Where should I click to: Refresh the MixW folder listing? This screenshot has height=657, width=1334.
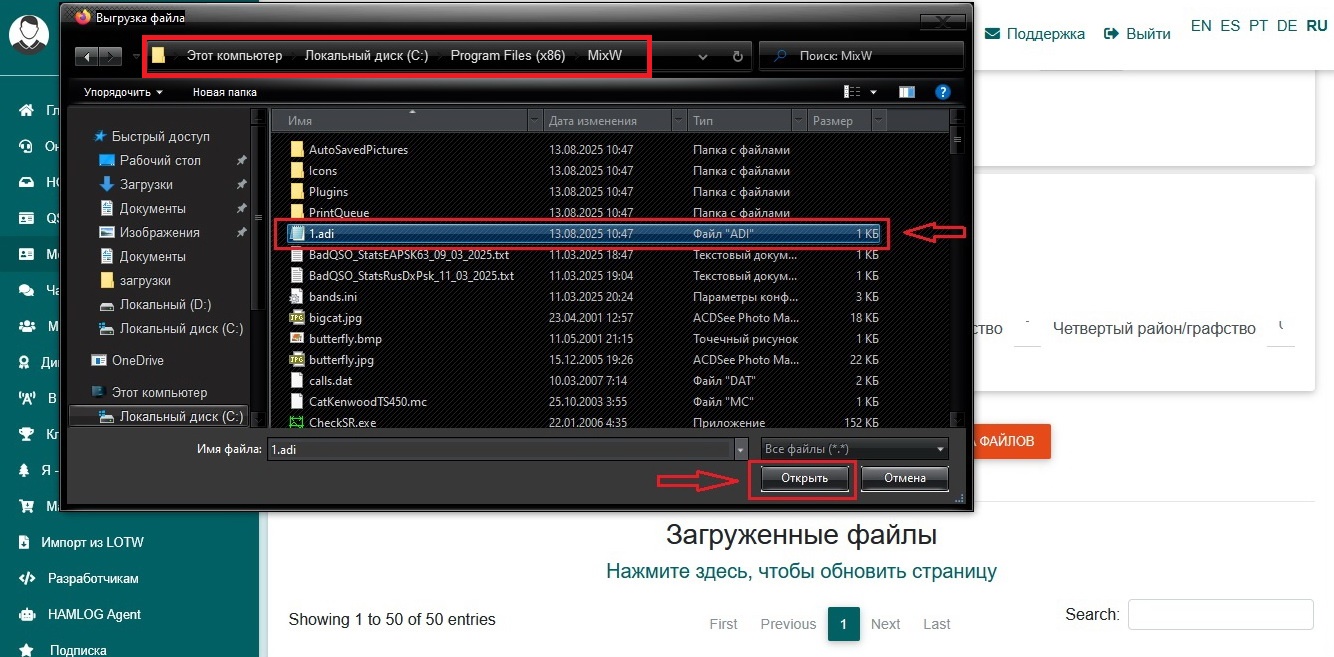tap(738, 56)
